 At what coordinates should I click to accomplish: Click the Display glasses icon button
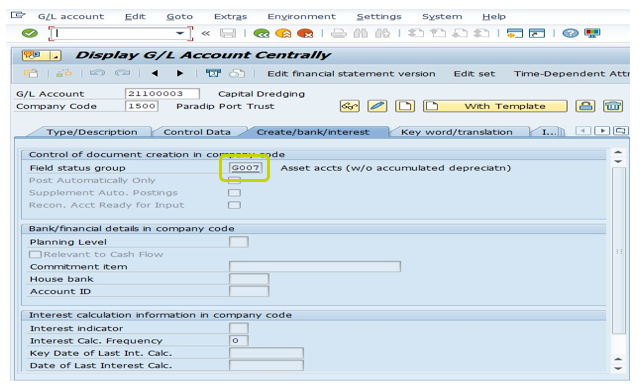[350, 106]
